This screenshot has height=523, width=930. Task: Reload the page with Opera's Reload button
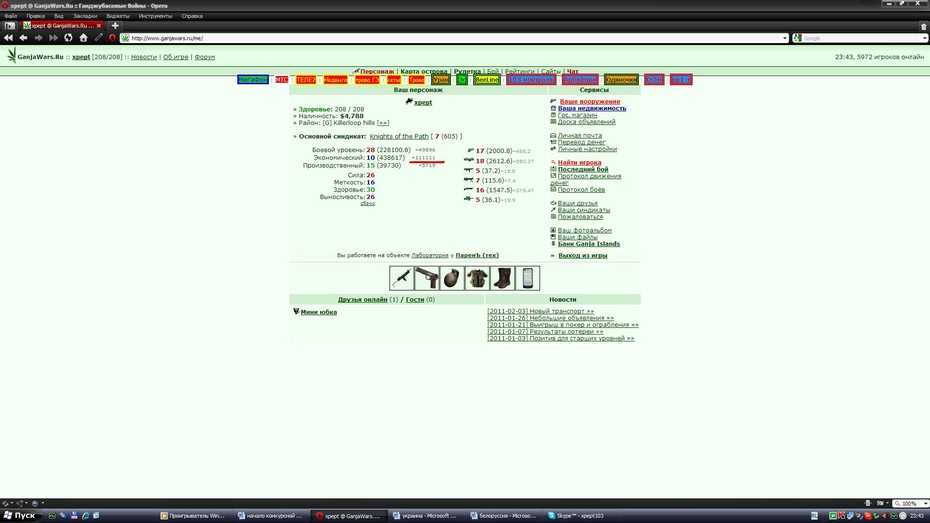tap(68, 38)
